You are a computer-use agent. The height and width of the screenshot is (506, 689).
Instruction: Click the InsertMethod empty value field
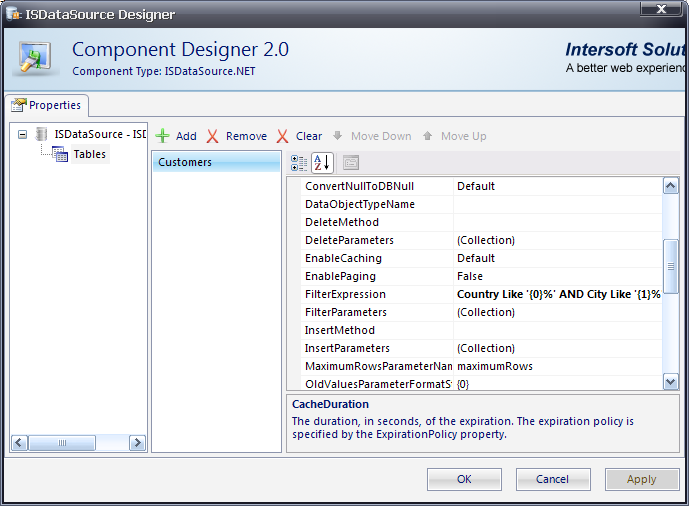(x=558, y=330)
